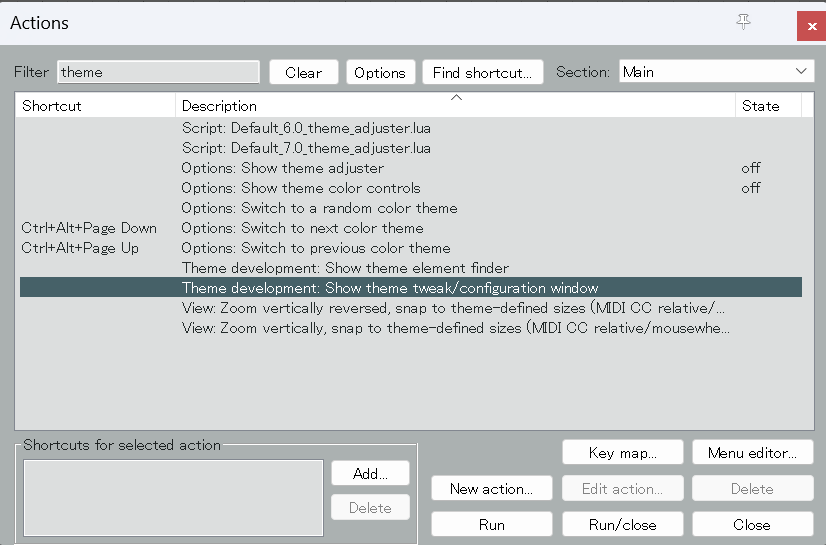Select Switch to next color theme action
Viewport: 826px width, 545px height.
click(411, 228)
